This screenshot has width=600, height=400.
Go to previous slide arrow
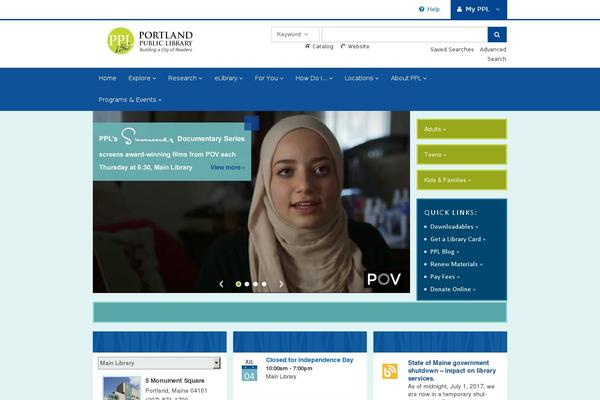click(x=221, y=284)
